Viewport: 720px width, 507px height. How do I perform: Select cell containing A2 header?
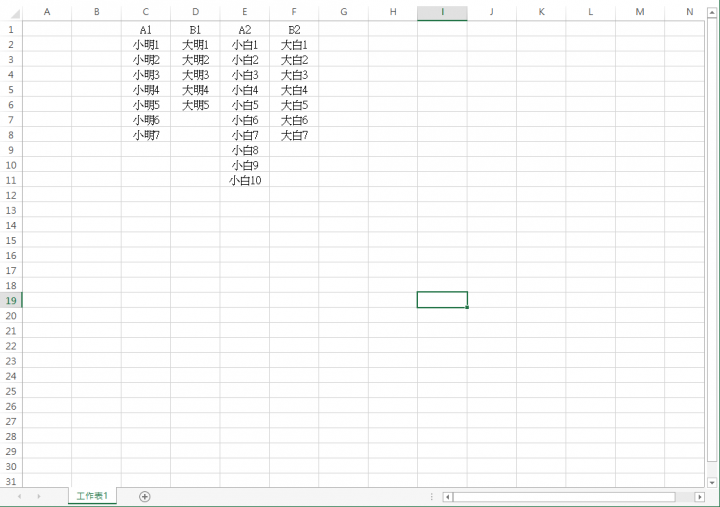pos(245,30)
